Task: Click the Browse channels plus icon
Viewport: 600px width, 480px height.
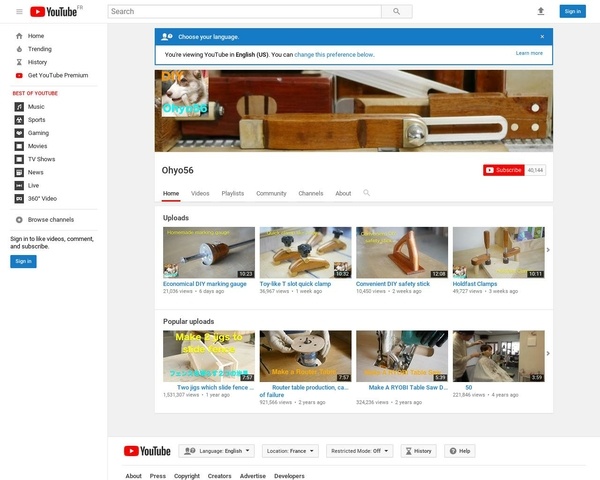Action: tap(19, 220)
